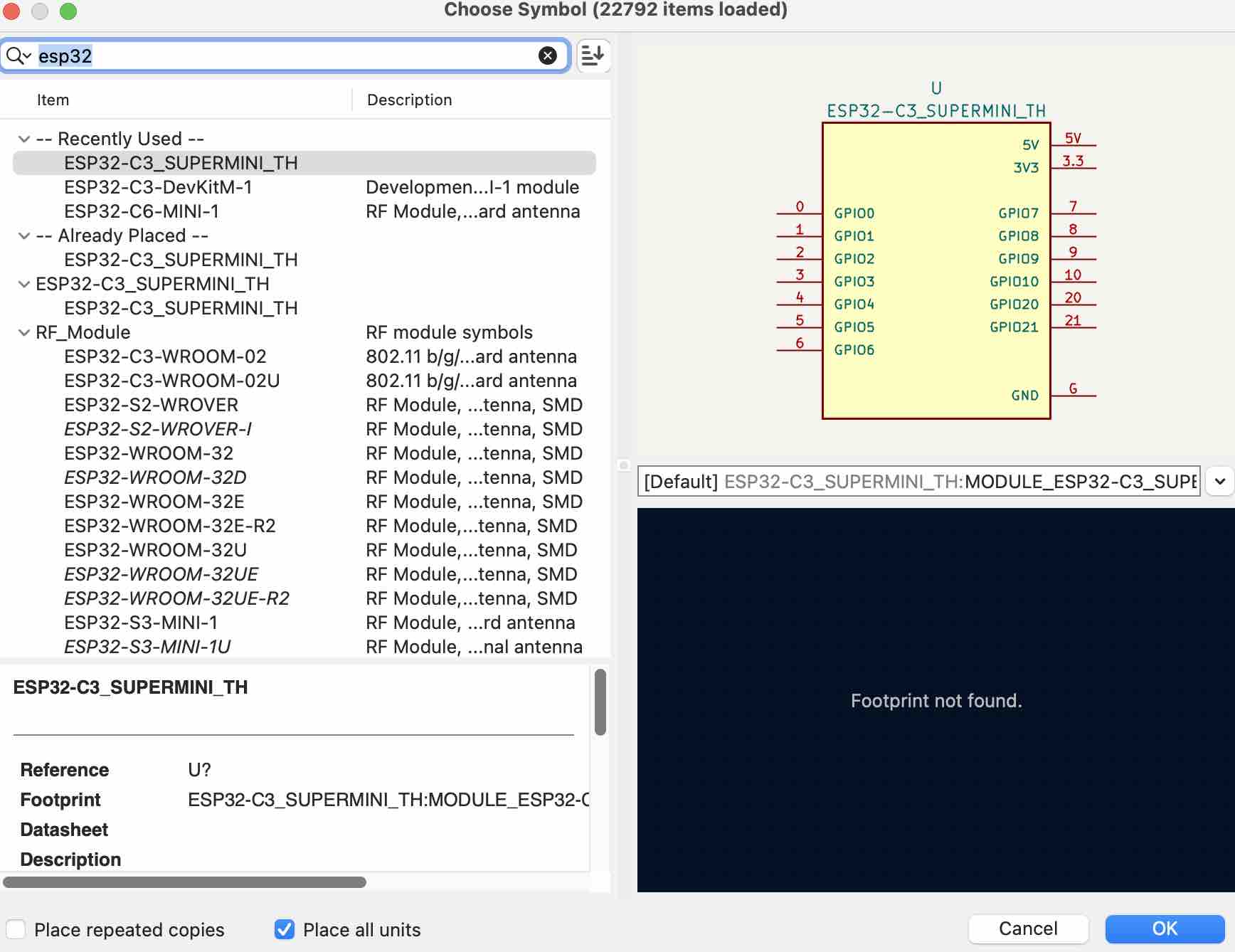
Task: Enable Place repeated copies
Action: pyautogui.click(x=16, y=929)
